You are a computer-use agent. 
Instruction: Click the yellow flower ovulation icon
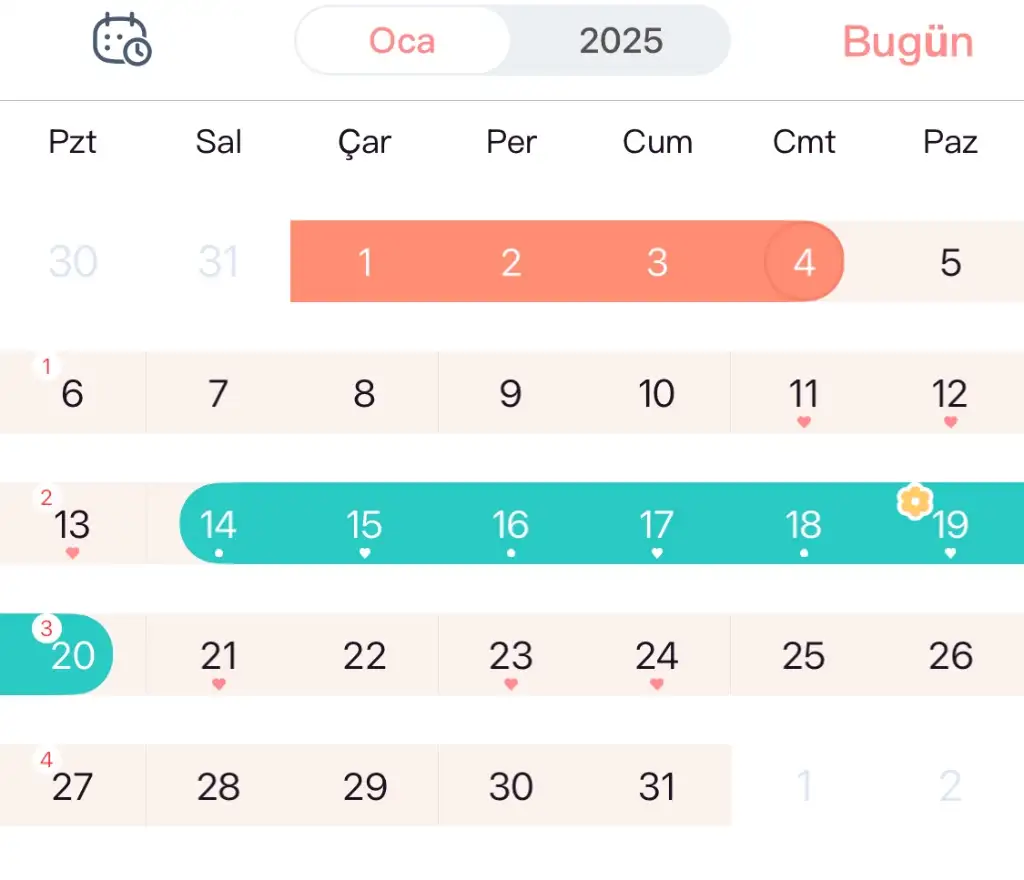(914, 500)
